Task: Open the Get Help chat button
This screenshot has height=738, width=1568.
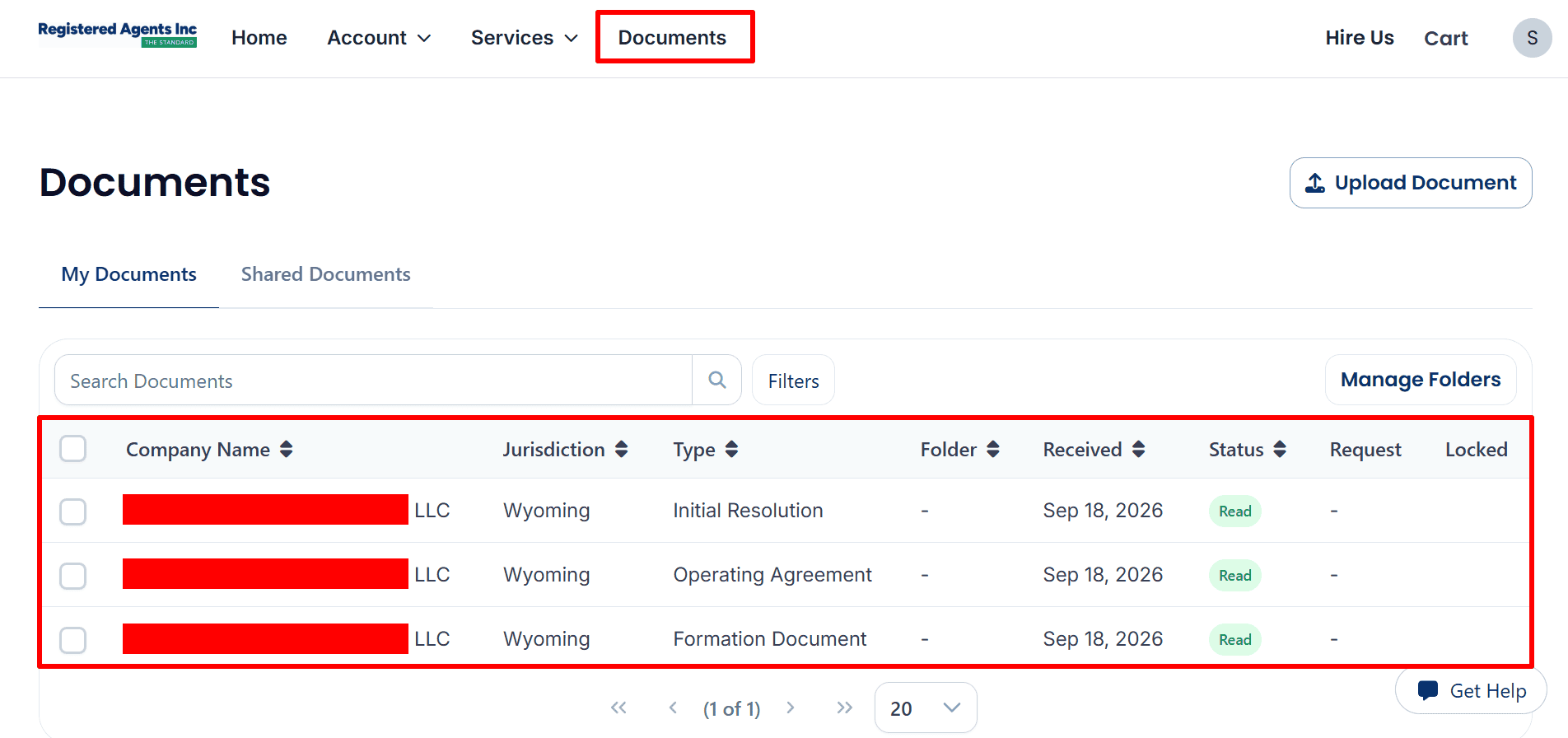Action: click(1471, 690)
